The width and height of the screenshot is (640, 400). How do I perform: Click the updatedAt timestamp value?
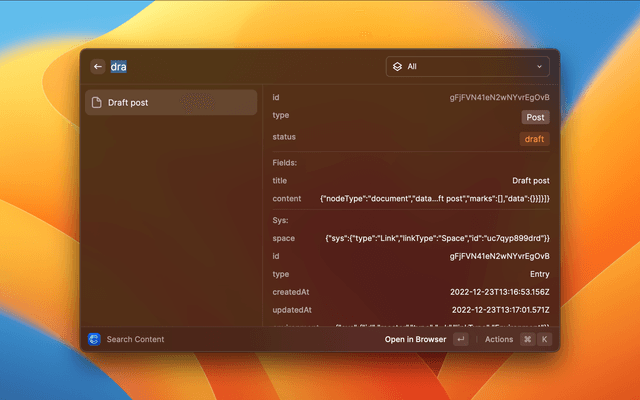pyautogui.click(x=500, y=311)
